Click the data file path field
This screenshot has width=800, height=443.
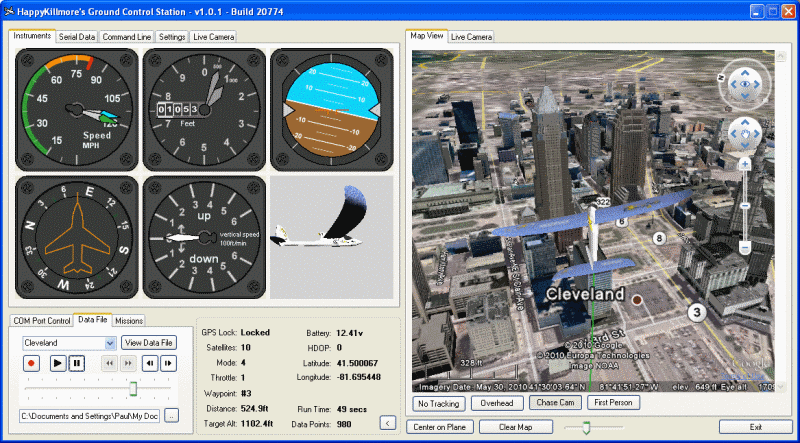tap(90, 416)
